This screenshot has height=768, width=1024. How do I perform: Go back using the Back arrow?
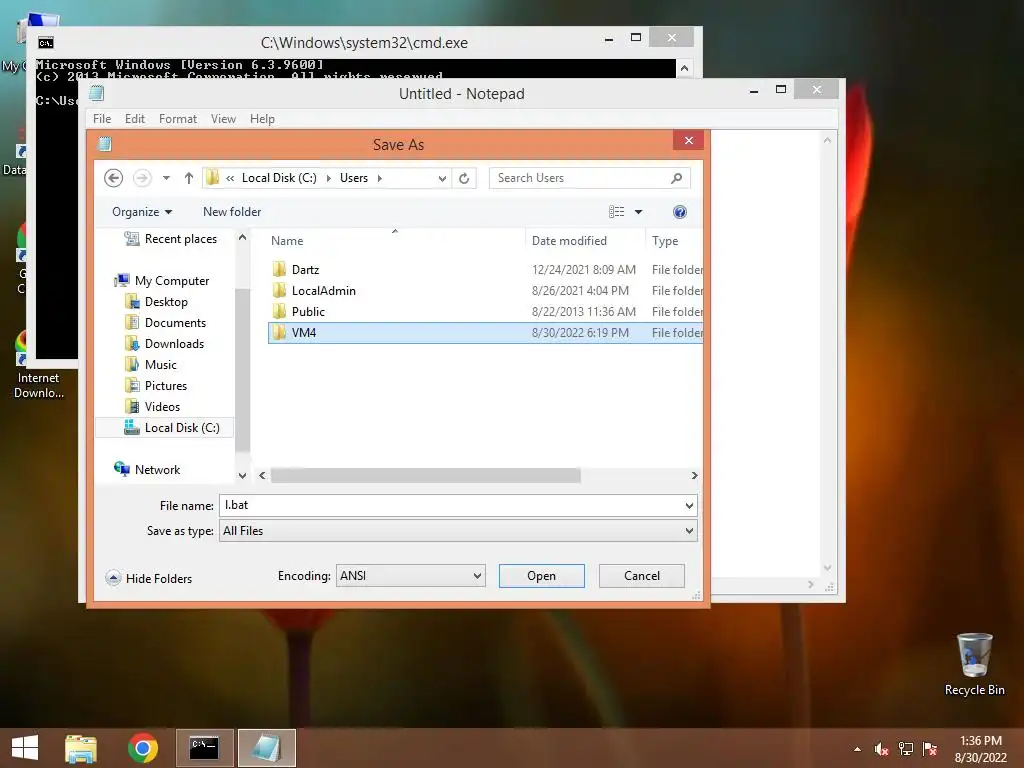(x=114, y=178)
